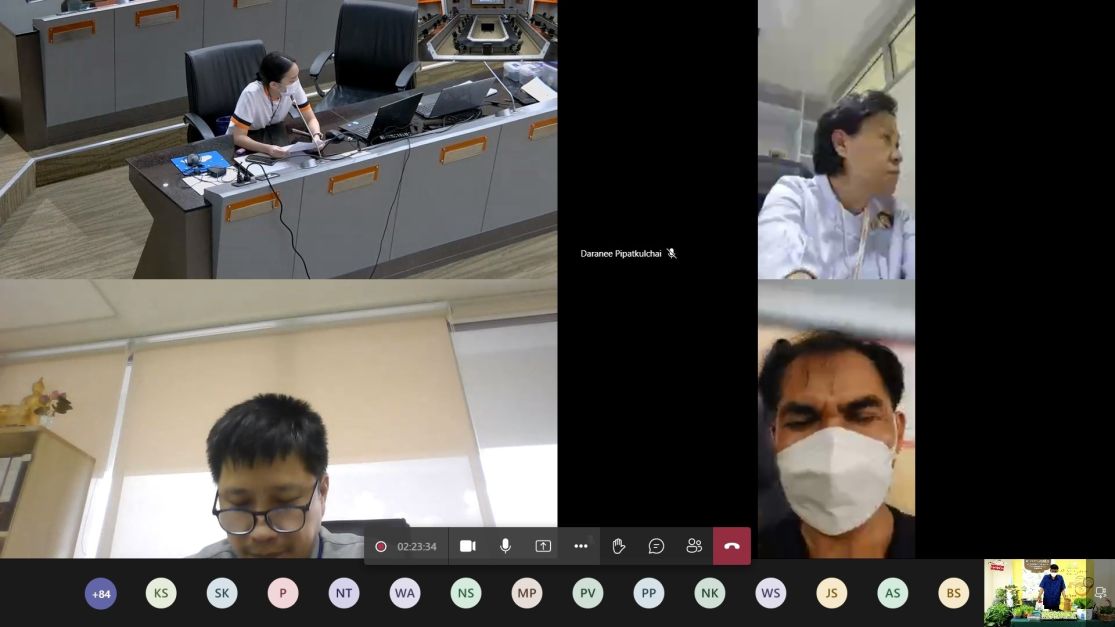Select the PP participant avatar
1115x627 pixels.
(x=649, y=594)
